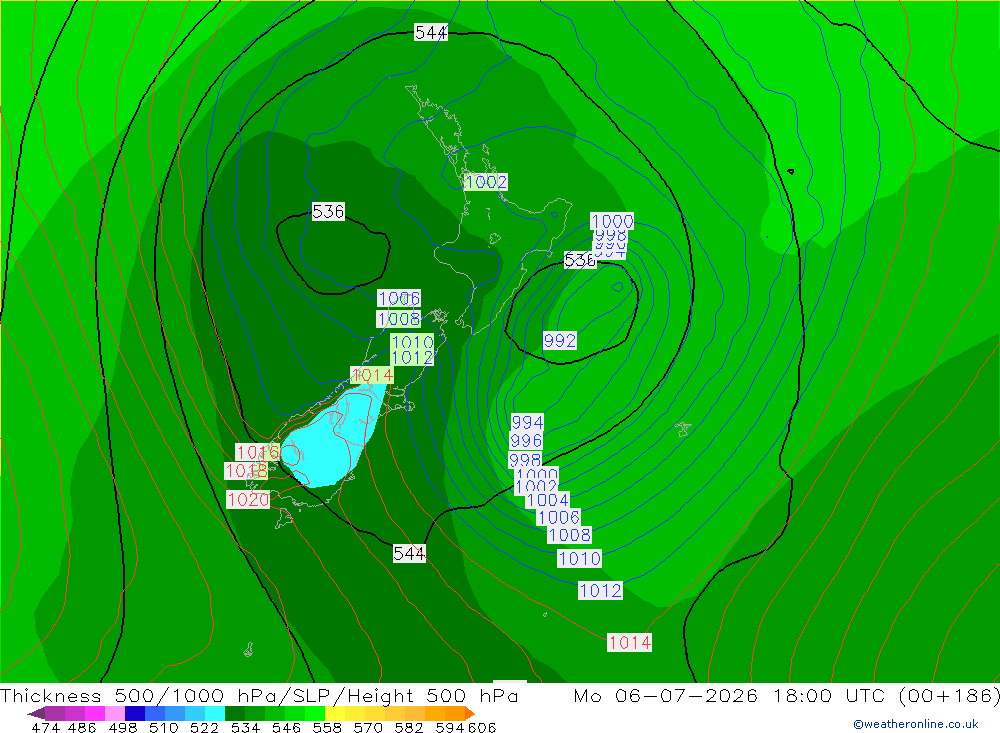Viewport: 1000px width, 733px height.
Task: Click the 474 legend value
Action: tap(45, 727)
